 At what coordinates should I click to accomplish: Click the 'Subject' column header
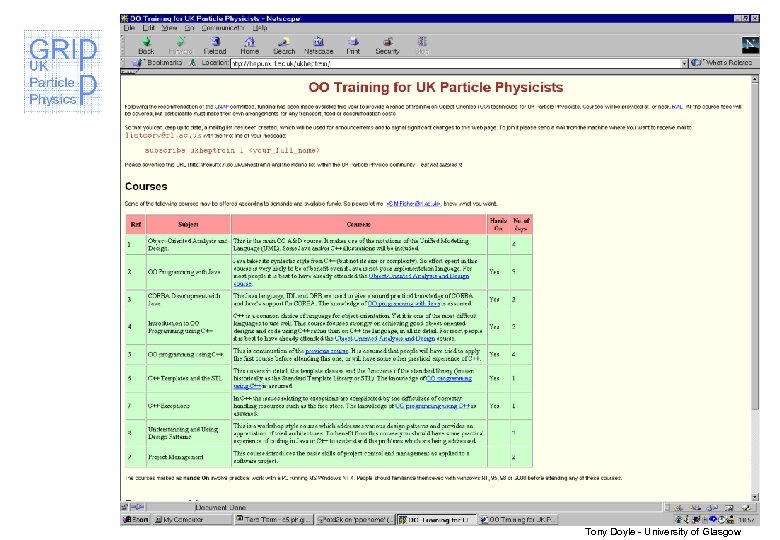click(188, 224)
